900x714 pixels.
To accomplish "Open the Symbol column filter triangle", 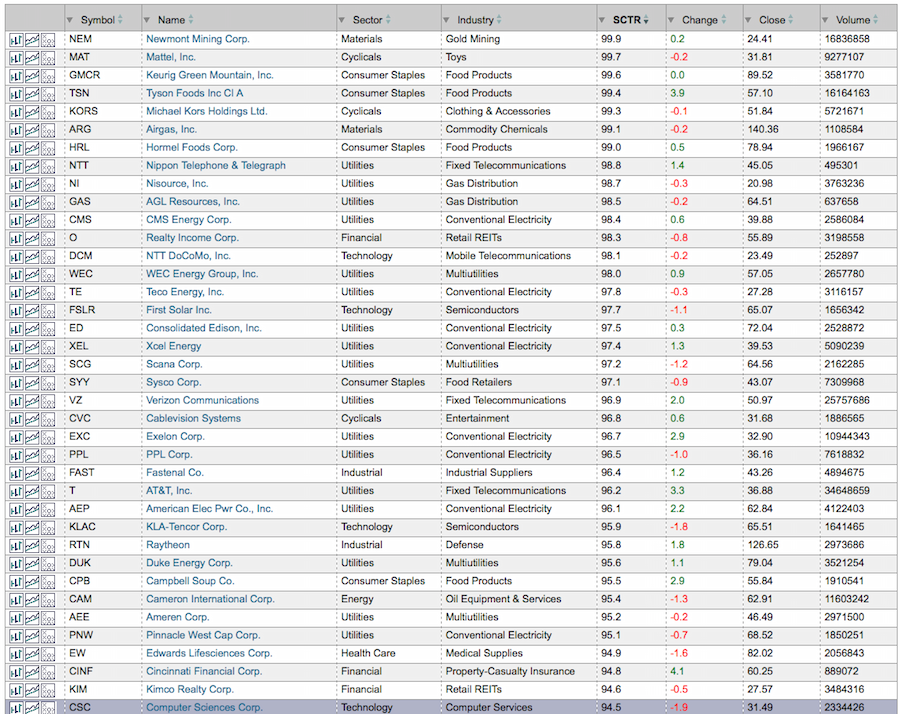I will point(69,20).
